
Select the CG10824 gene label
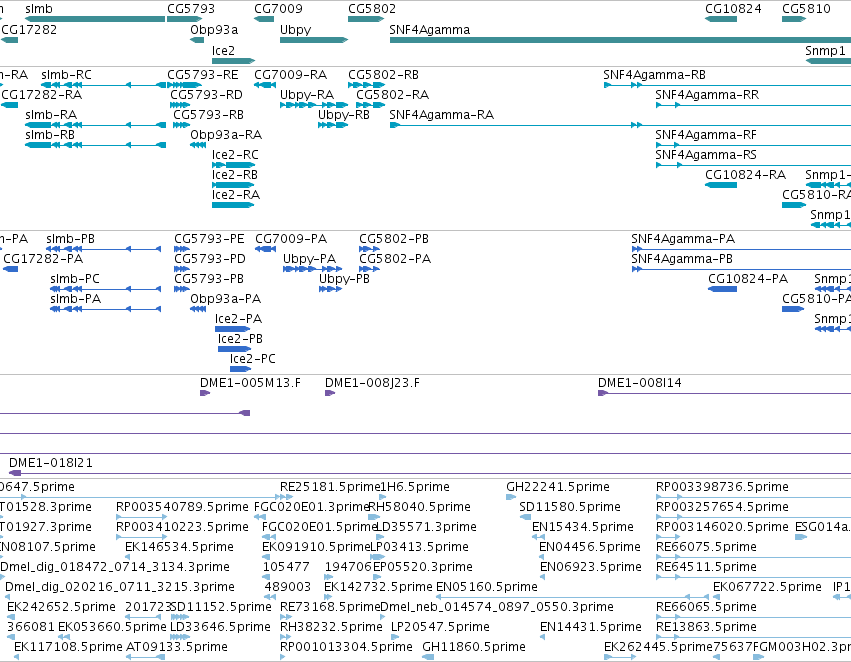[733, 9]
